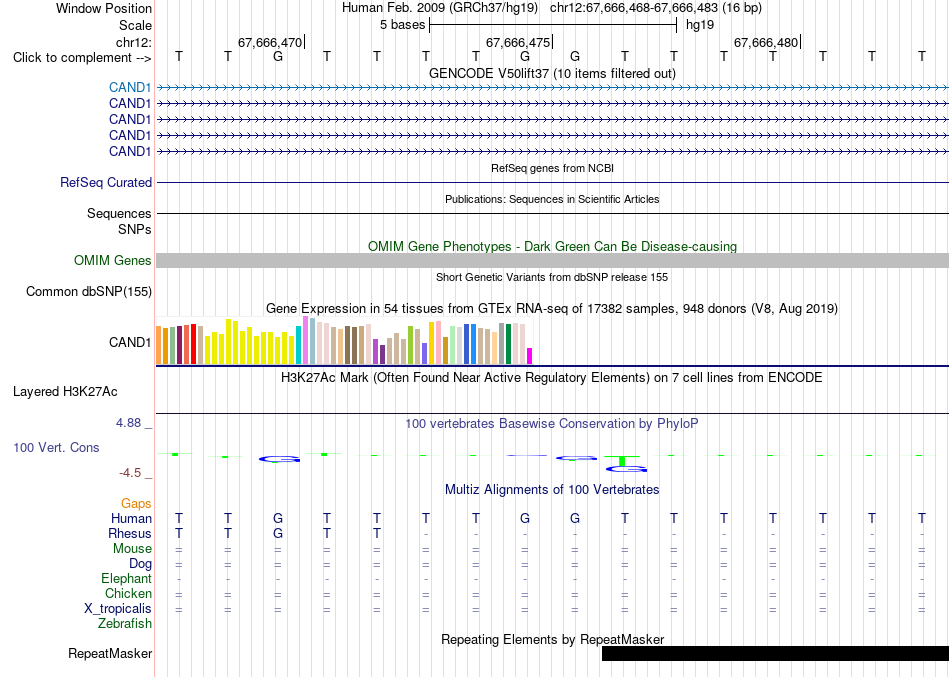Select the Rhesus species row label

click(130, 533)
